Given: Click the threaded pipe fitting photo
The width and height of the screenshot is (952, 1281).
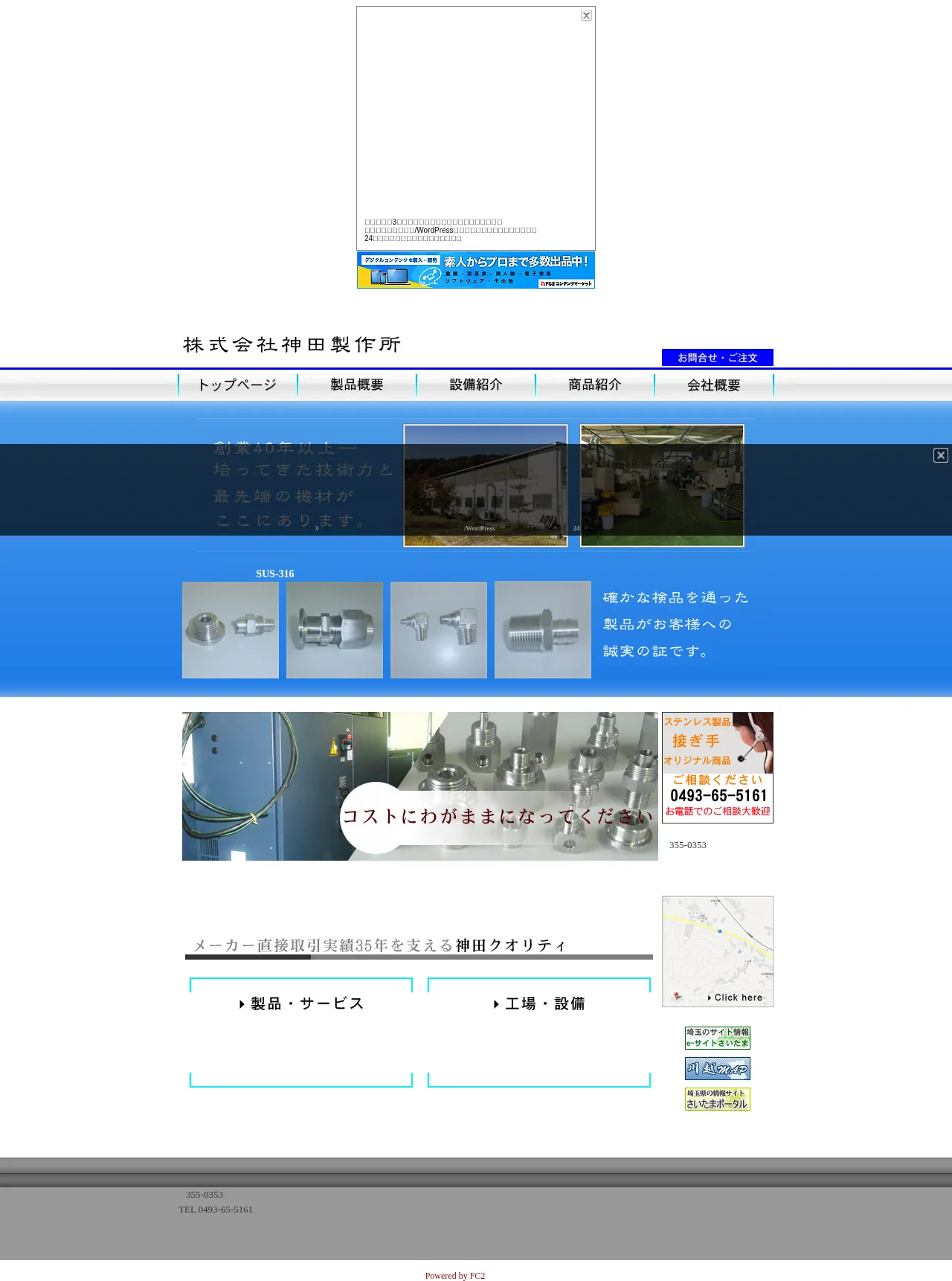Looking at the screenshot, I should pos(543,630).
